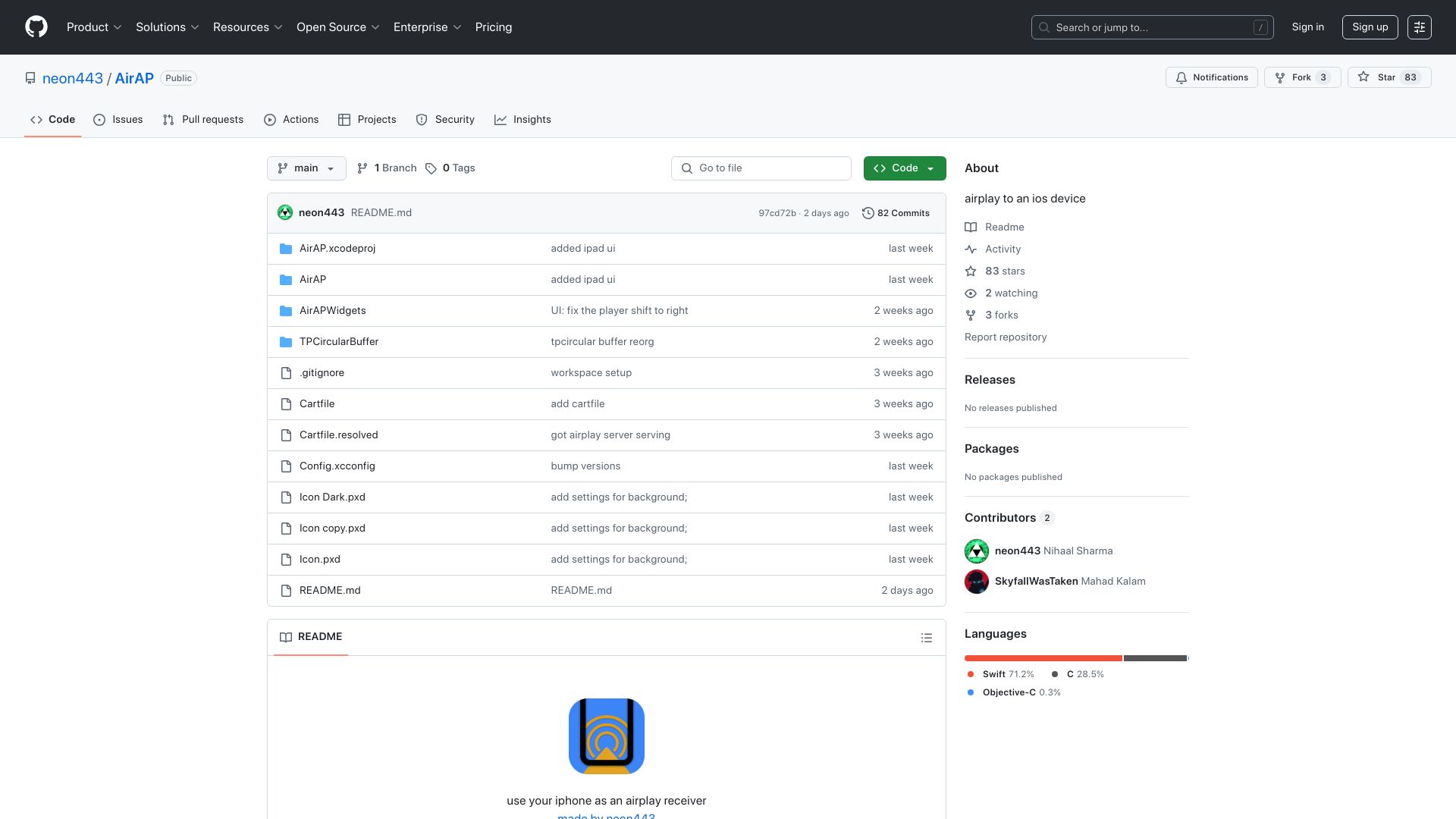This screenshot has height=819, width=1456.
Task: Click the TPCircularBuffer folder icon
Action: coord(286,342)
